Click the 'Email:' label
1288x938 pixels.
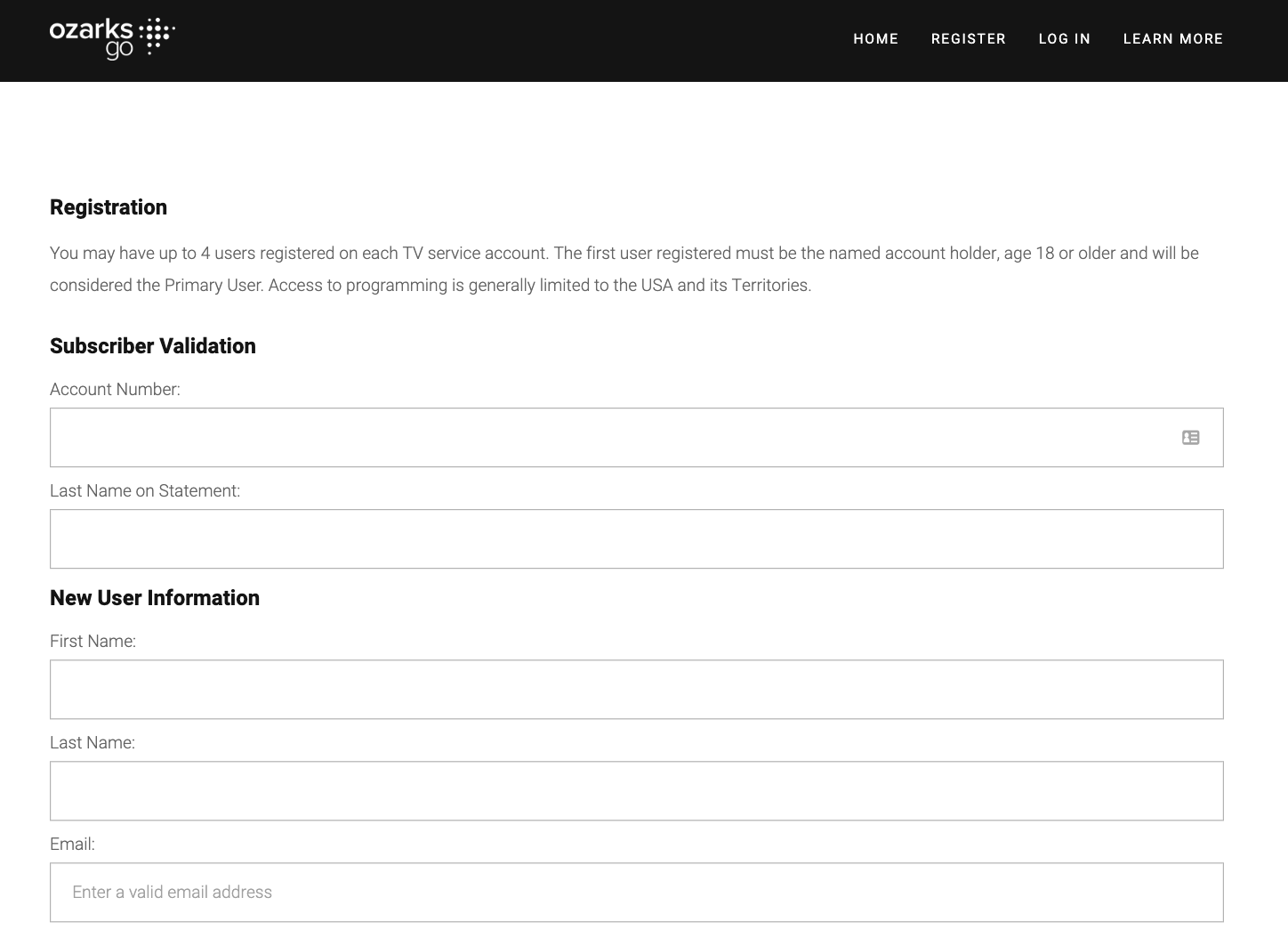click(72, 844)
